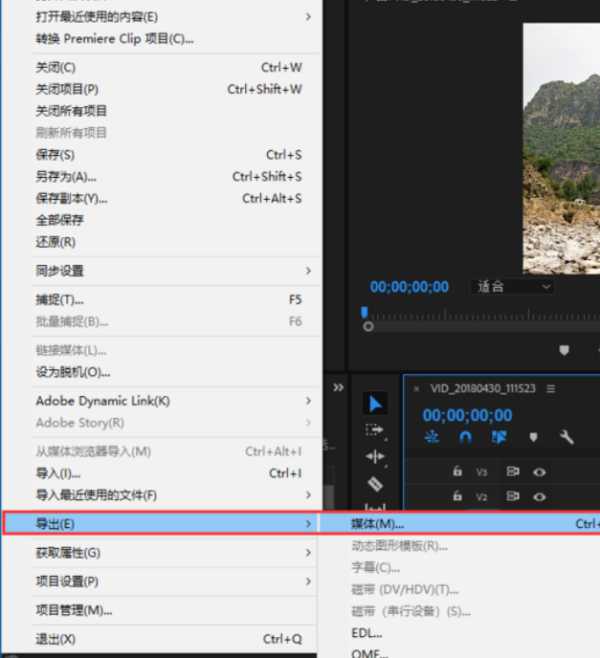Hide track V3 output eye
The image size is (600, 658).
coord(539,472)
